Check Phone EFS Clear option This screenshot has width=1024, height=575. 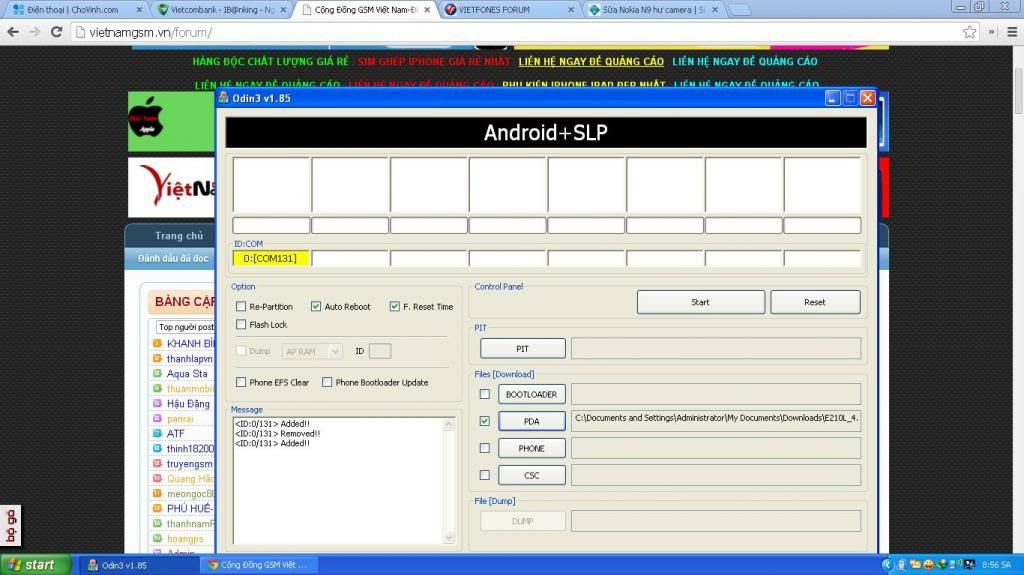pyautogui.click(x=241, y=382)
